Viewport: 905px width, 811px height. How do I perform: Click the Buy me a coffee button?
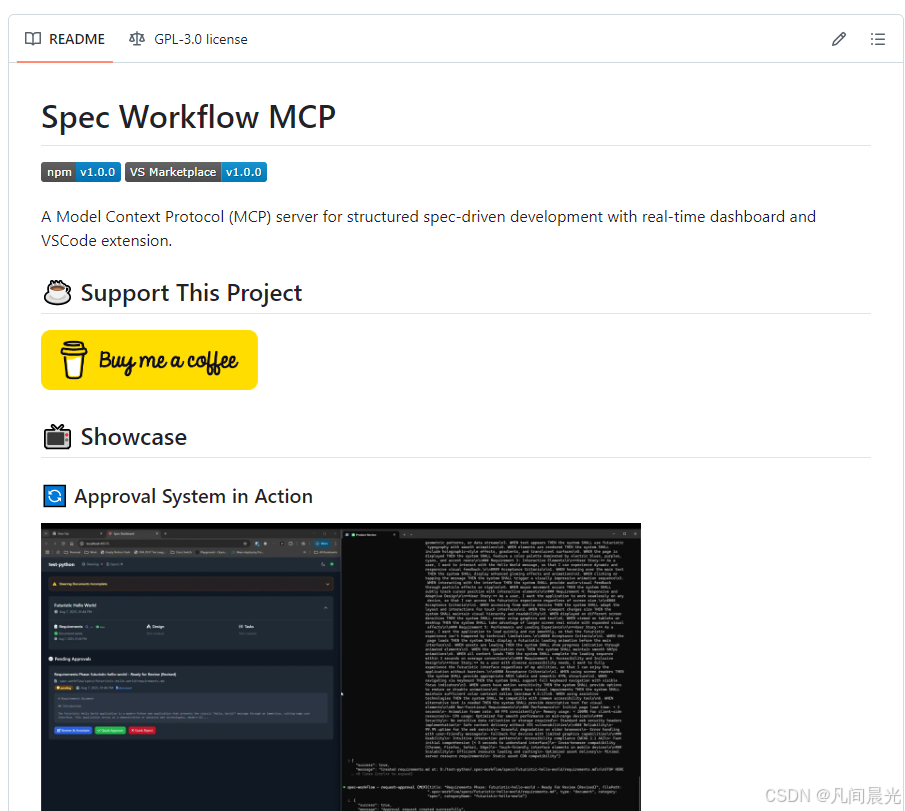149,360
